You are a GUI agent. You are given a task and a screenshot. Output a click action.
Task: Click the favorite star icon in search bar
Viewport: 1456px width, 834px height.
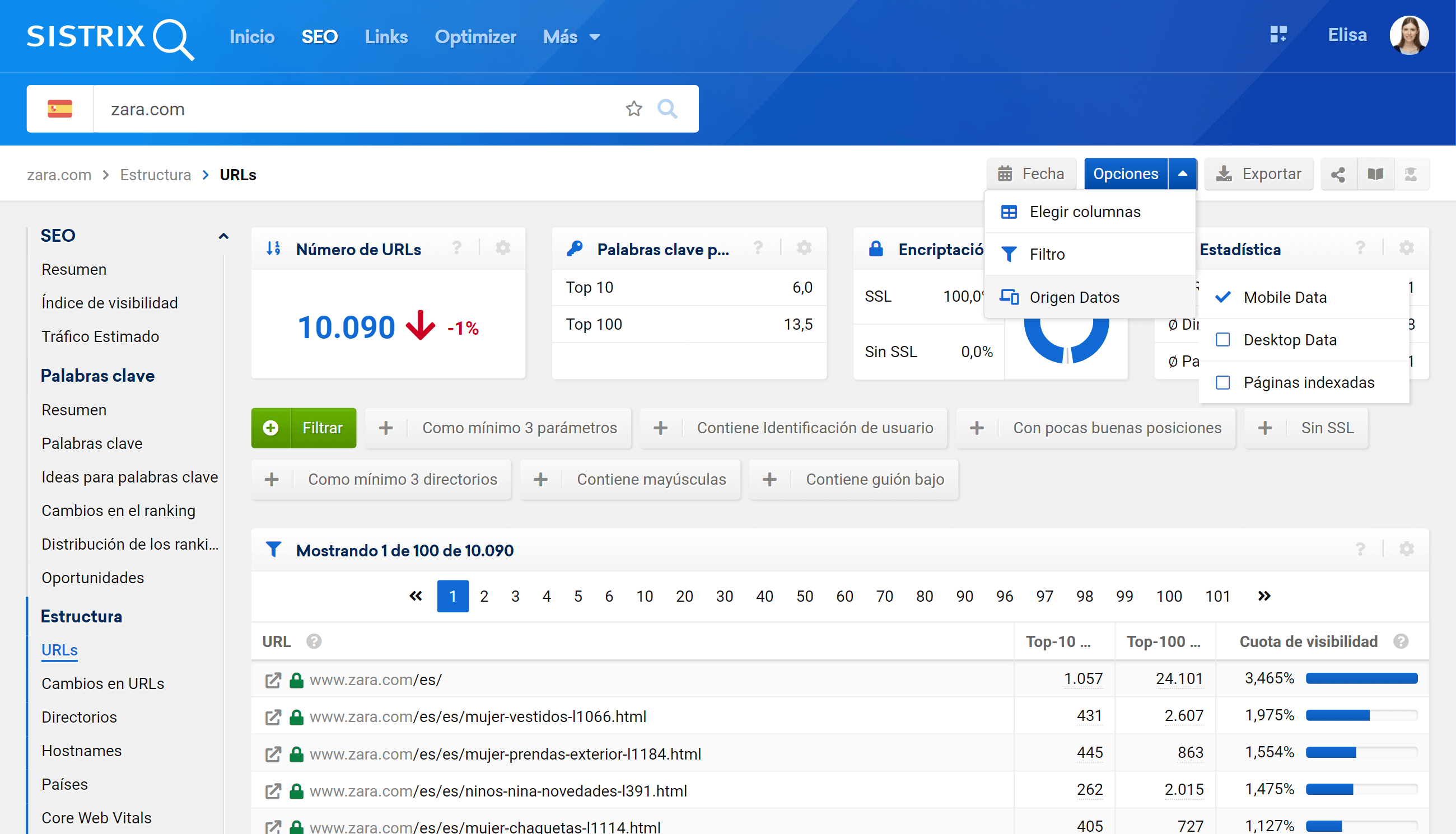tap(633, 109)
